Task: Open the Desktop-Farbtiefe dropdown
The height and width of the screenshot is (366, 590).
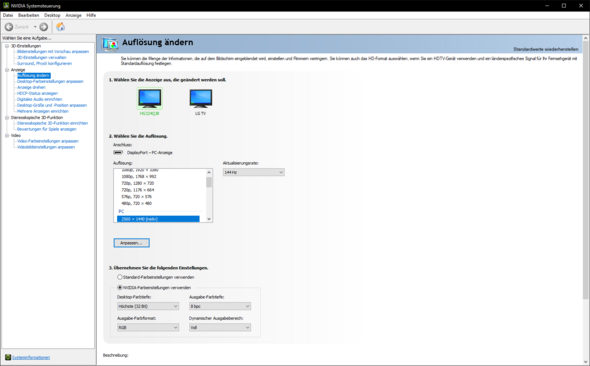Action: (x=148, y=306)
